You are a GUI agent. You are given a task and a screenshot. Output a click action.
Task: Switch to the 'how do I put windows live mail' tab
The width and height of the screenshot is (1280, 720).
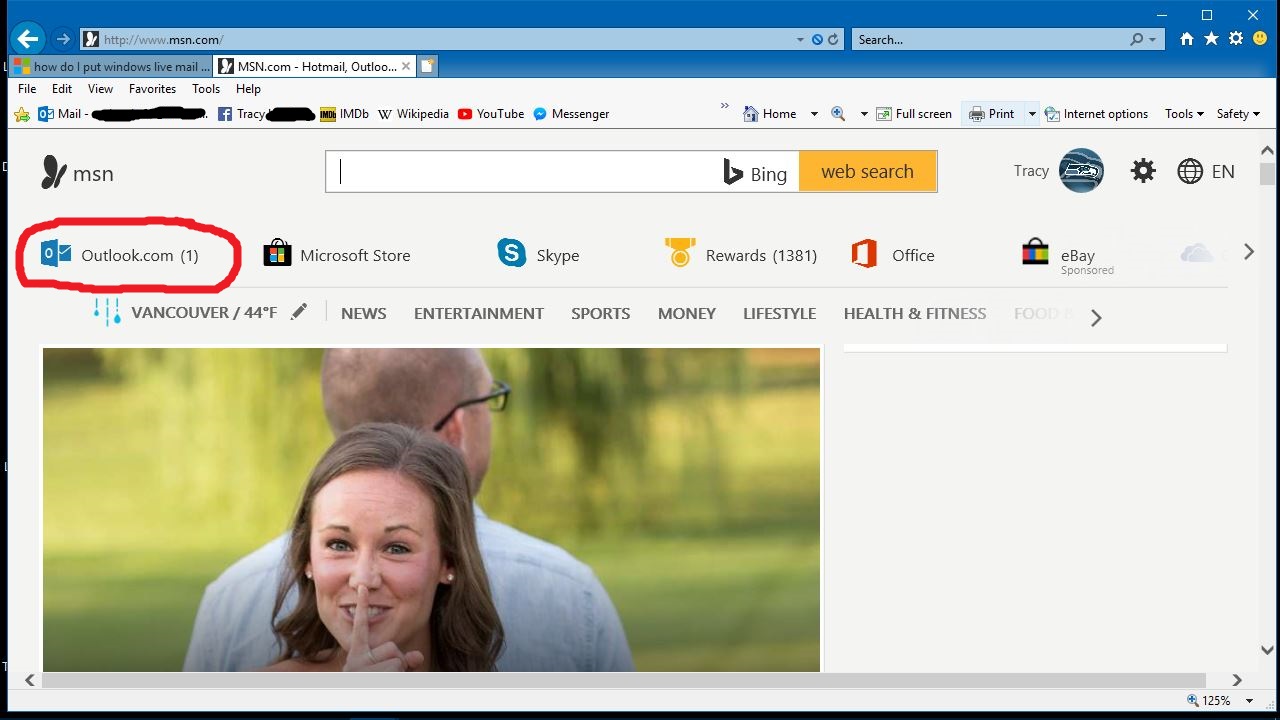coord(112,67)
